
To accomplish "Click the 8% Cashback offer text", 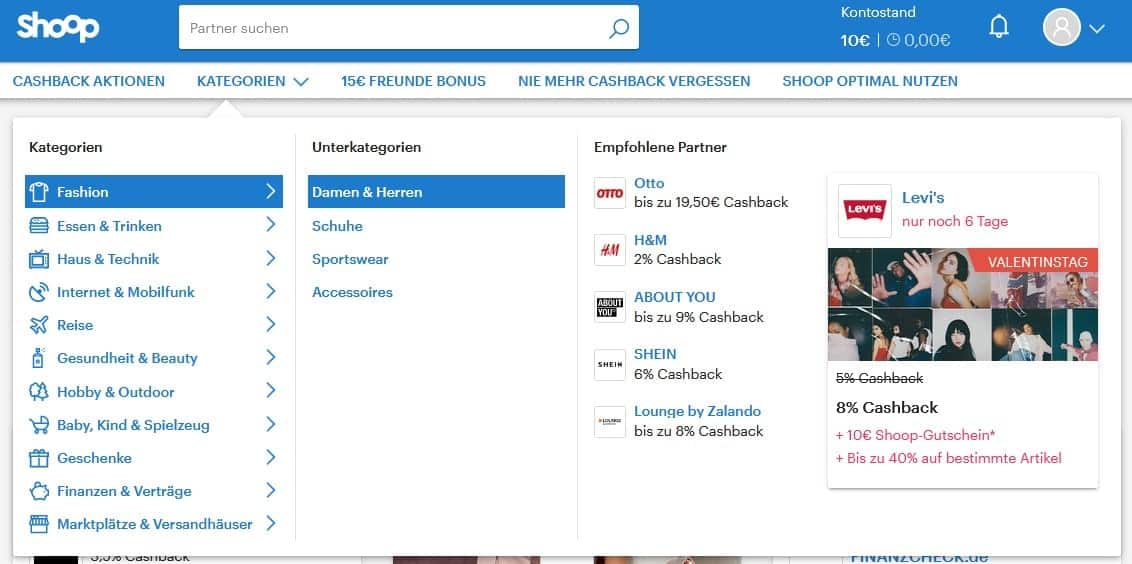I will (x=887, y=407).
